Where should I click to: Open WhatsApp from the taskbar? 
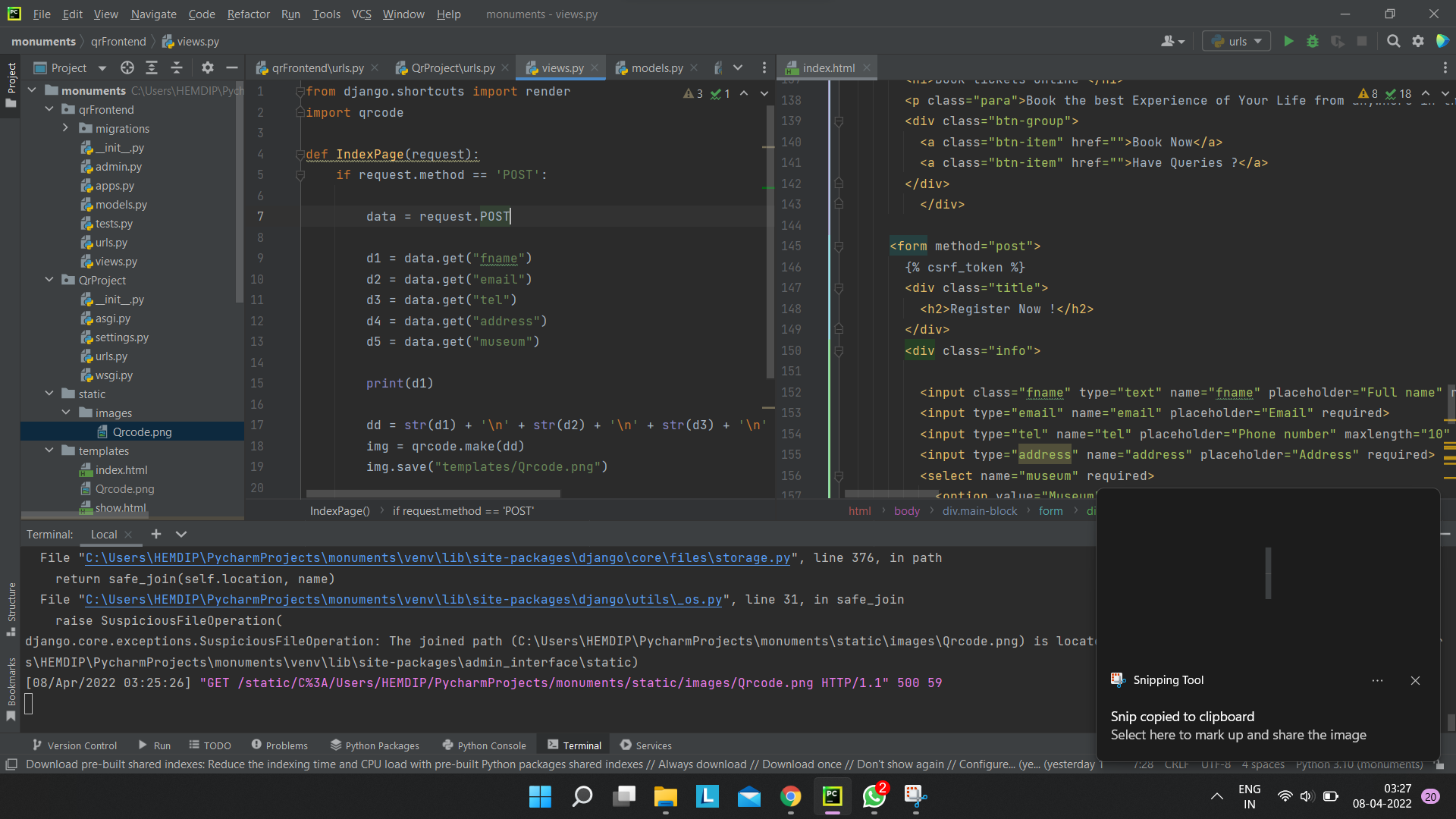tap(874, 796)
